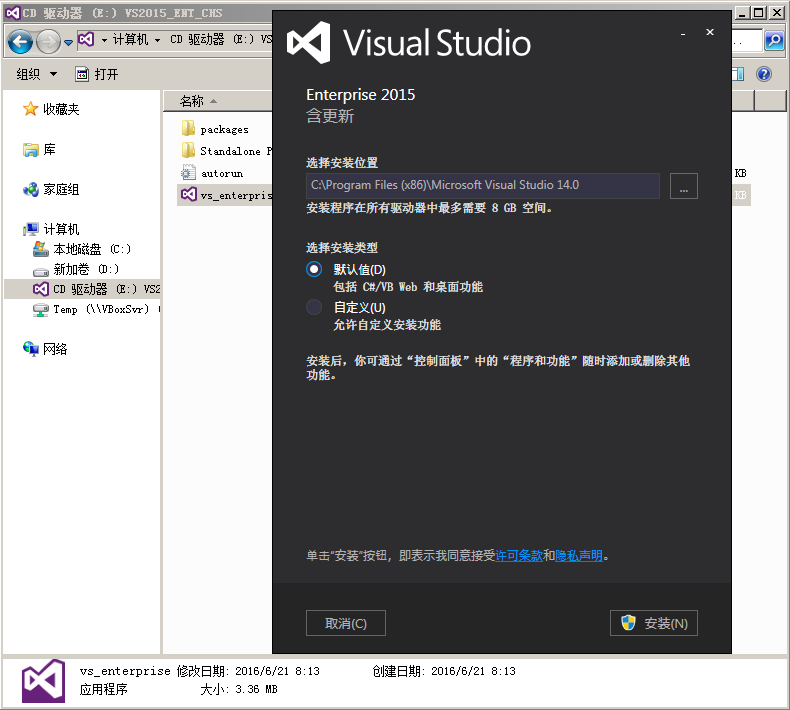Viewport: 790px width, 710px height.
Task: Click the autorun file icon
Action: 188,172
